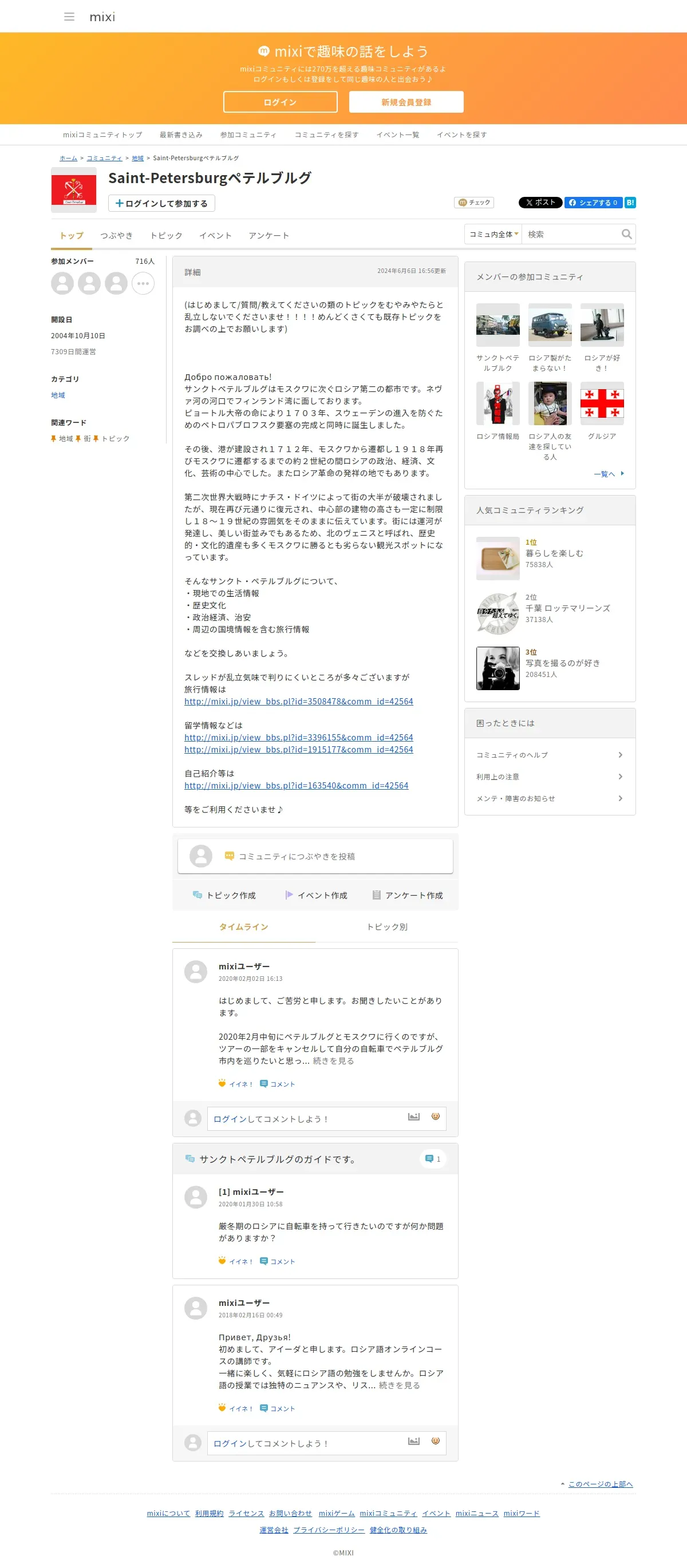Viewport: 687px width, 1568px height.
Task: Click 一覧へ arrow link
Action: (x=609, y=474)
